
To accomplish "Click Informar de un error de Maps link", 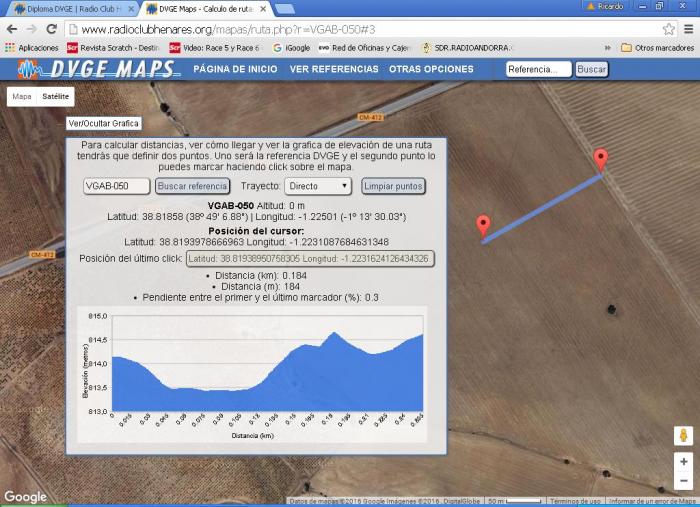I will tap(652, 501).
